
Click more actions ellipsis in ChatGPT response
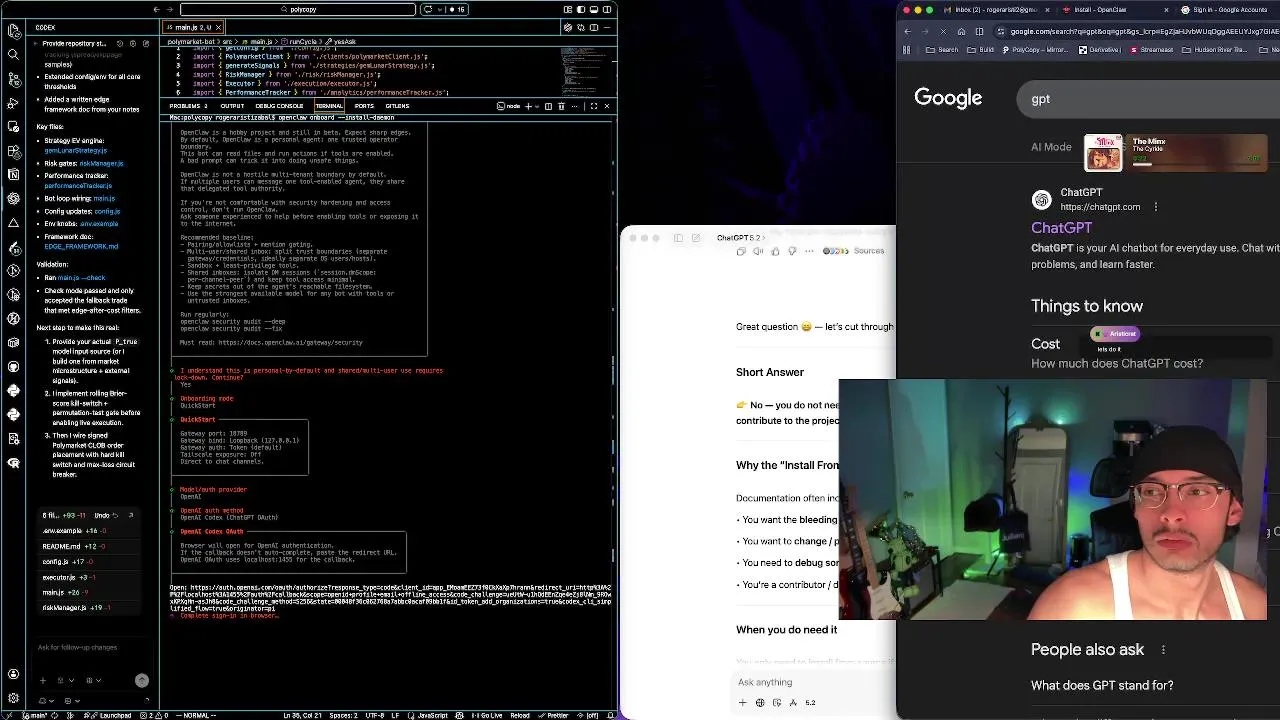(x=809, y=251)
